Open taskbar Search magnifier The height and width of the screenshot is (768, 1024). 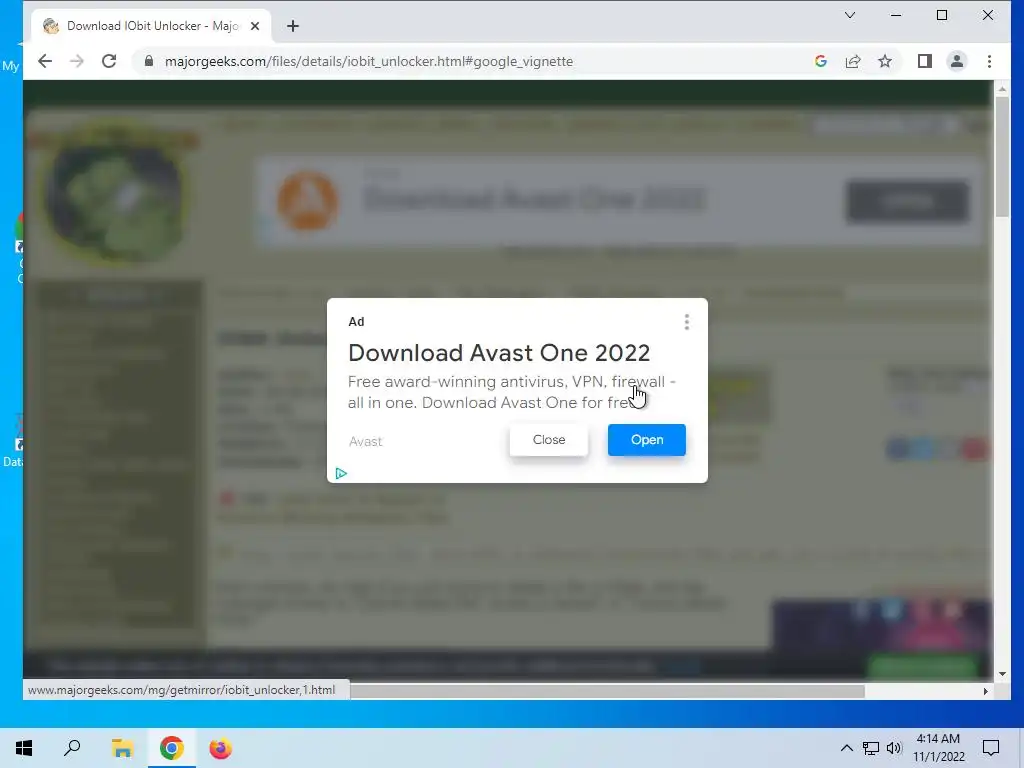pos(72,748)
